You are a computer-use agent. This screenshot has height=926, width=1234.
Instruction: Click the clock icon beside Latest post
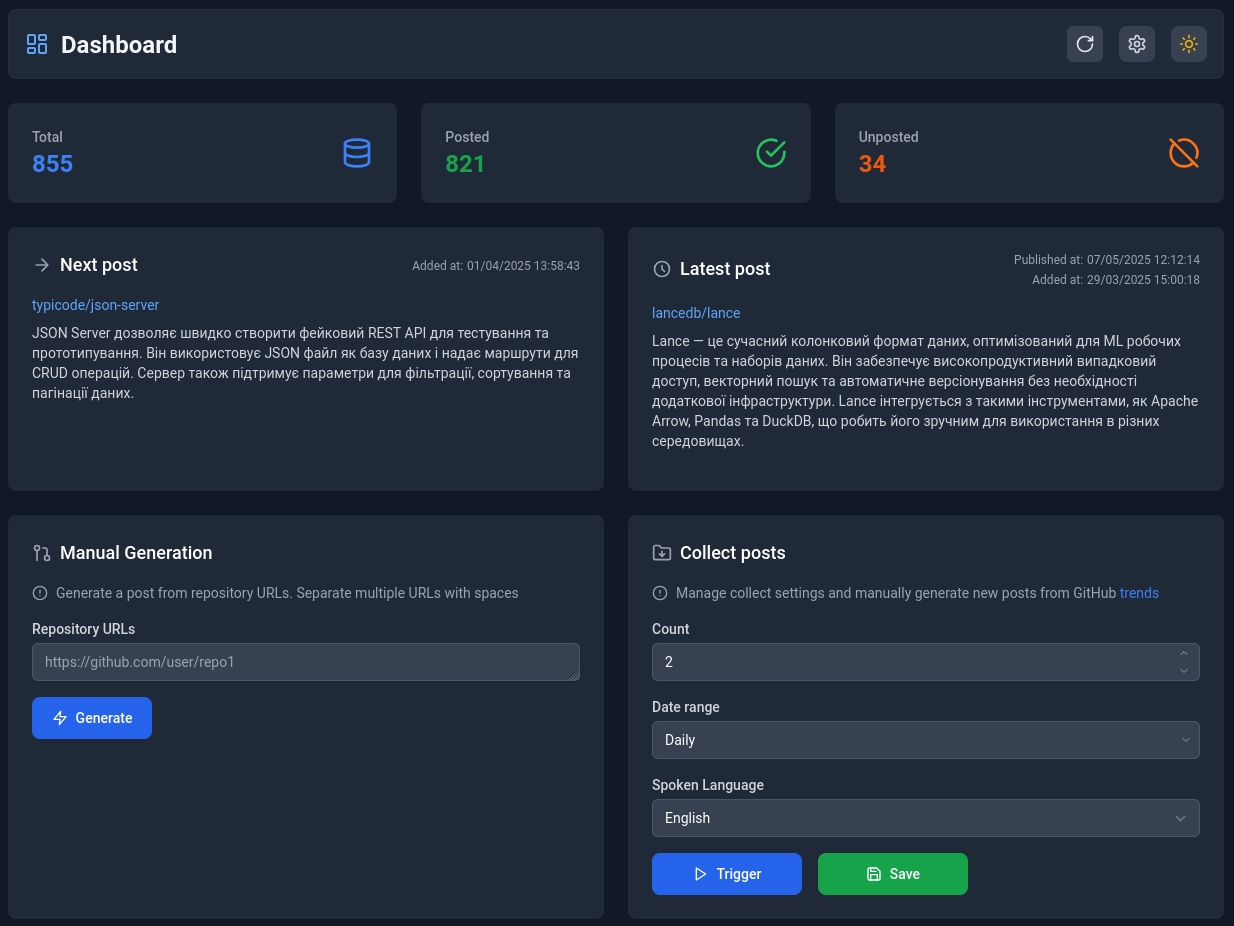pos(662,269)
